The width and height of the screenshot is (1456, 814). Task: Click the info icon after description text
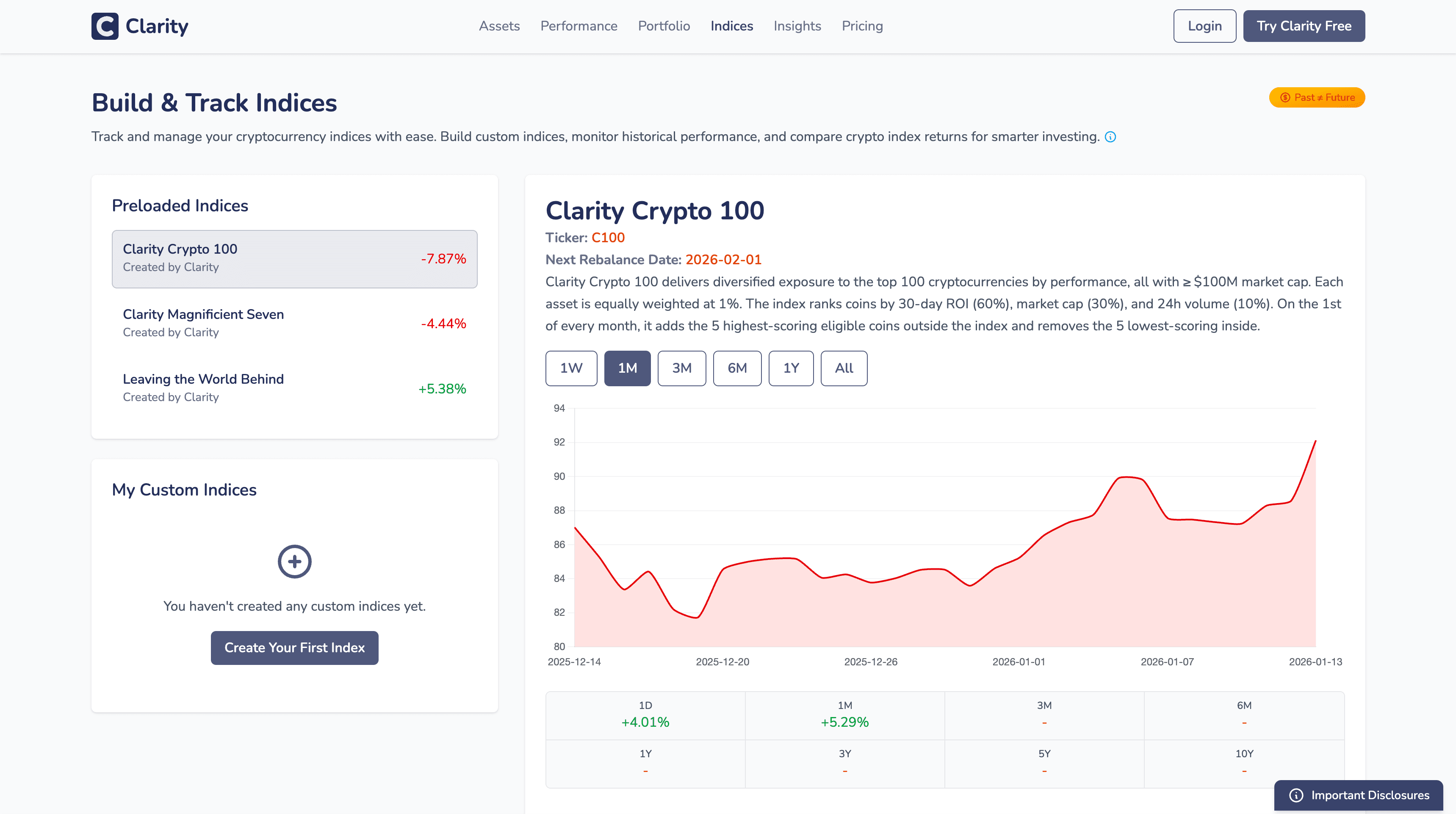(1110, 137)
